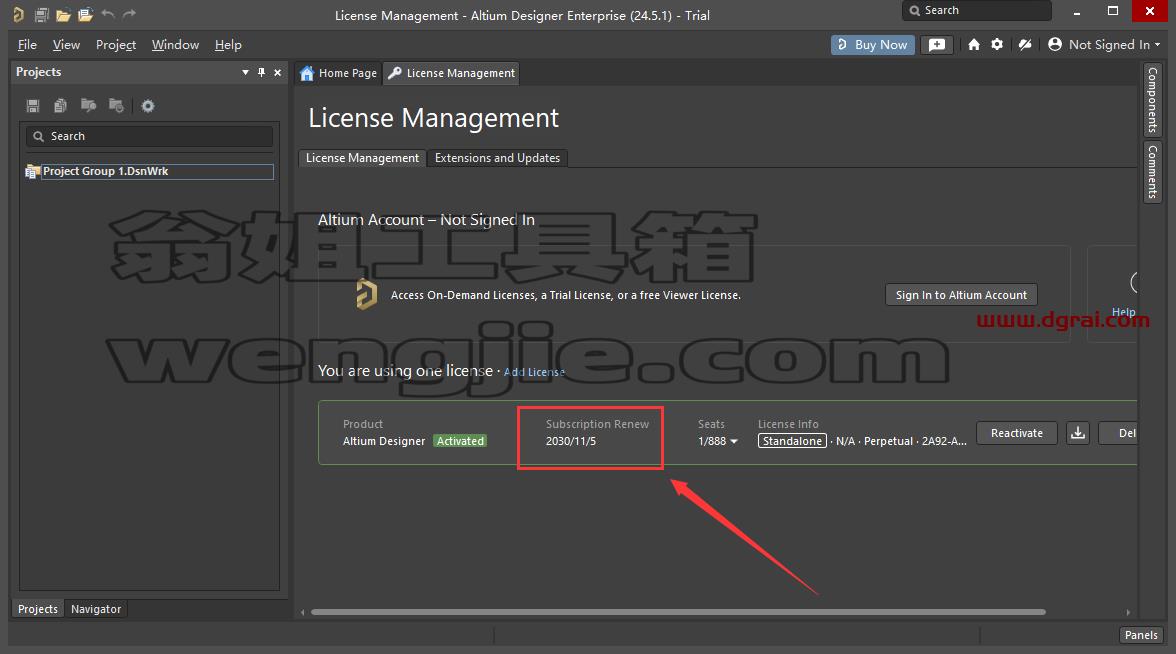This screenshot has width=1176, height=654.
Task: Open the Window menu
Action: click(x=175, y=45)
